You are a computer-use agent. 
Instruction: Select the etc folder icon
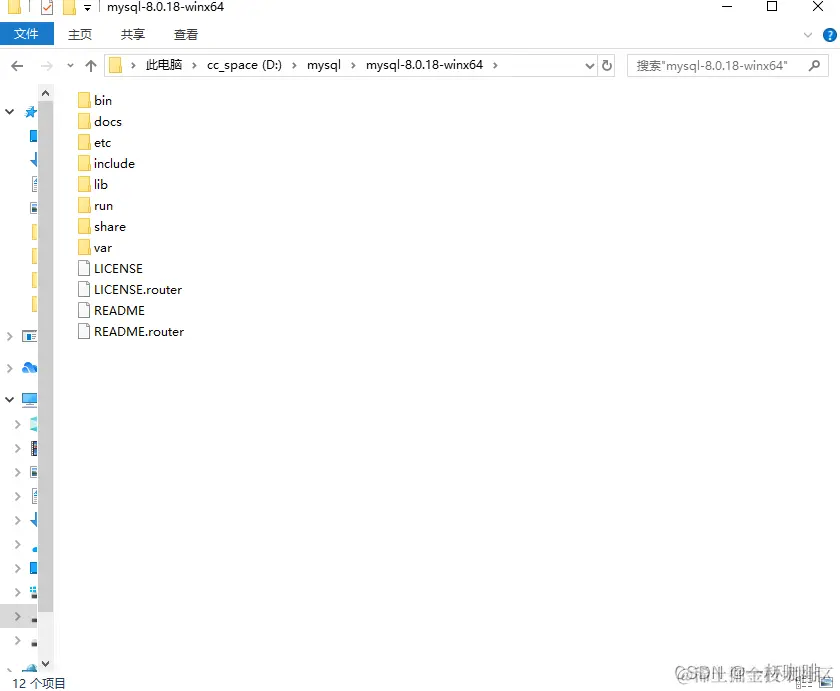pyautogui.click(x=84, y=142)
